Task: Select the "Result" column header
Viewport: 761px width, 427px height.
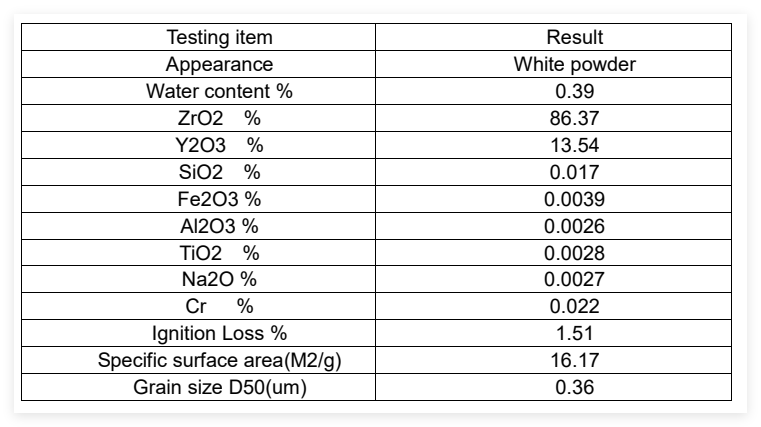Action: (x=574, y=38)
